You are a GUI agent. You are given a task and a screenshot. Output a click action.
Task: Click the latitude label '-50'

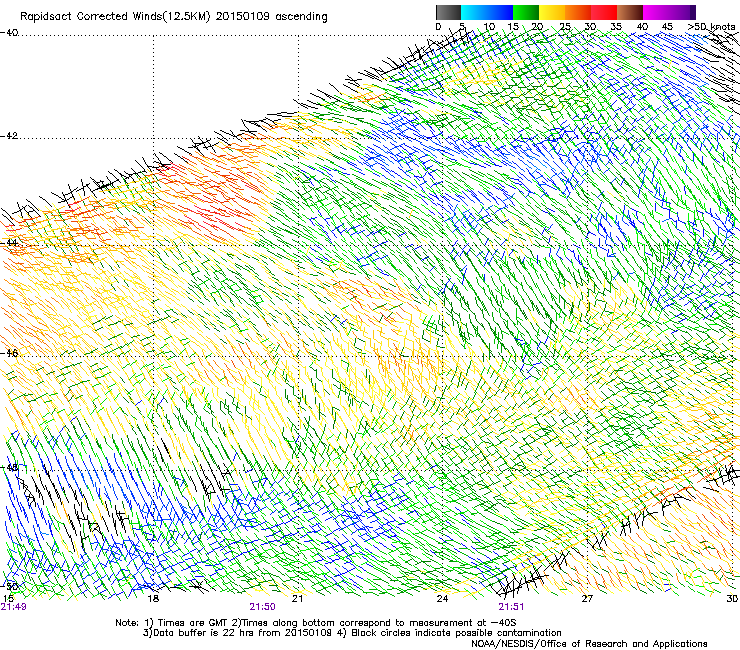9,586
